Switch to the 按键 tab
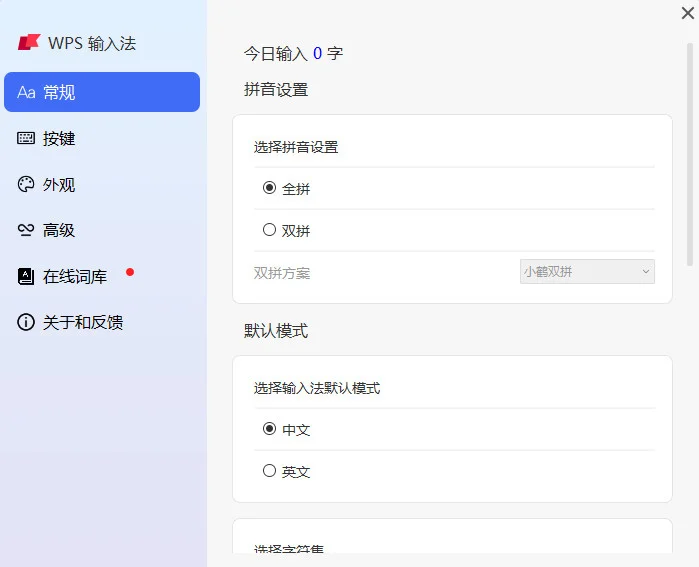The image size is (699, 567). tap(102, 138)
